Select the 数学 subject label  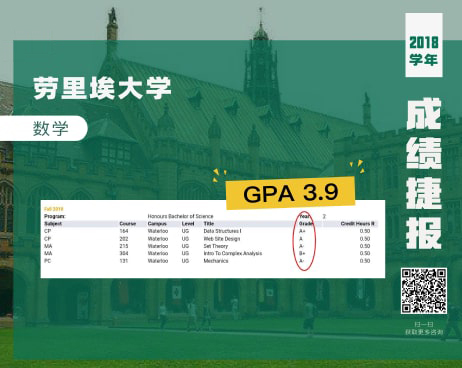point(50,128)
